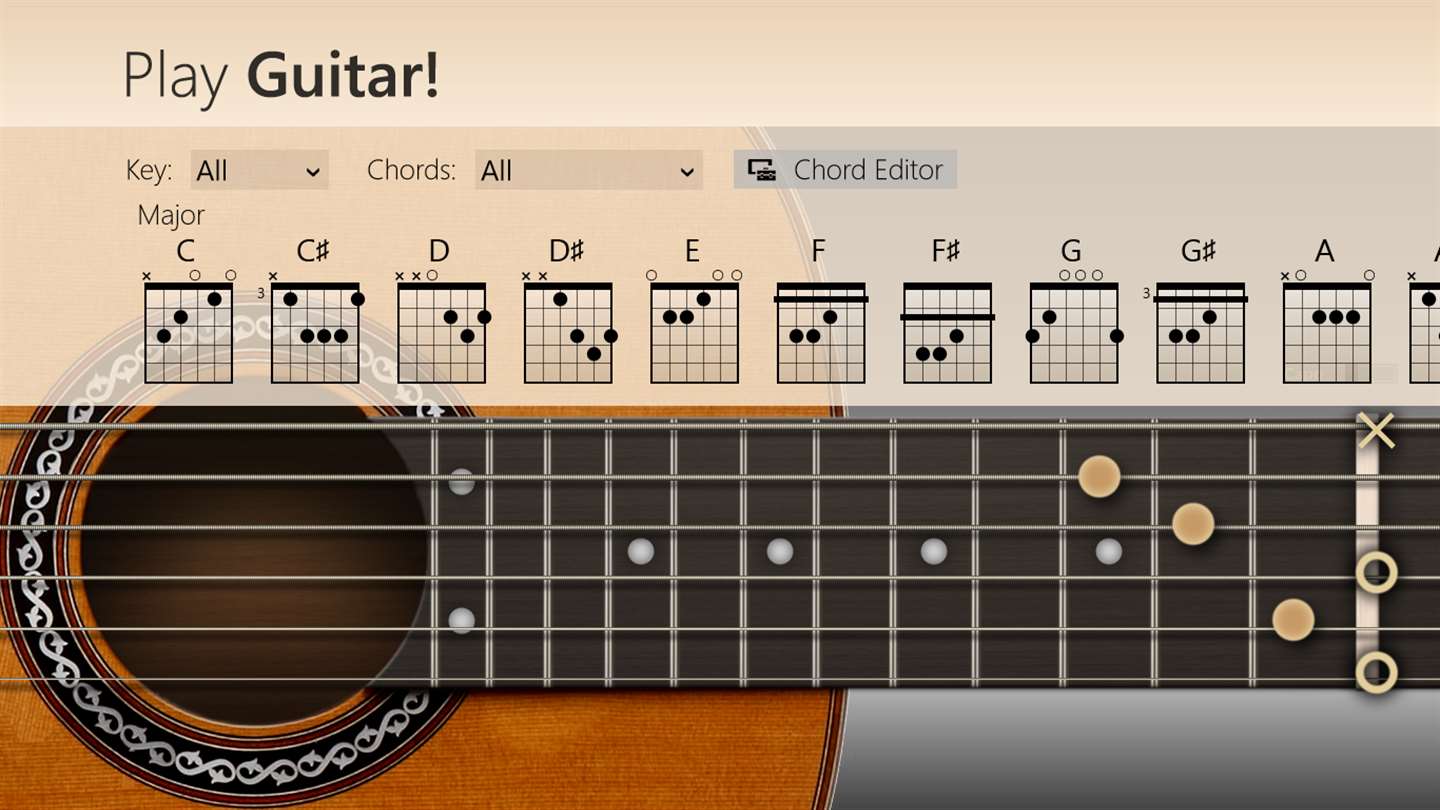Open the Chord Editor
The height and width of the screenshot is (810, 1440).
pyautogui.click(x=845, y=170)
